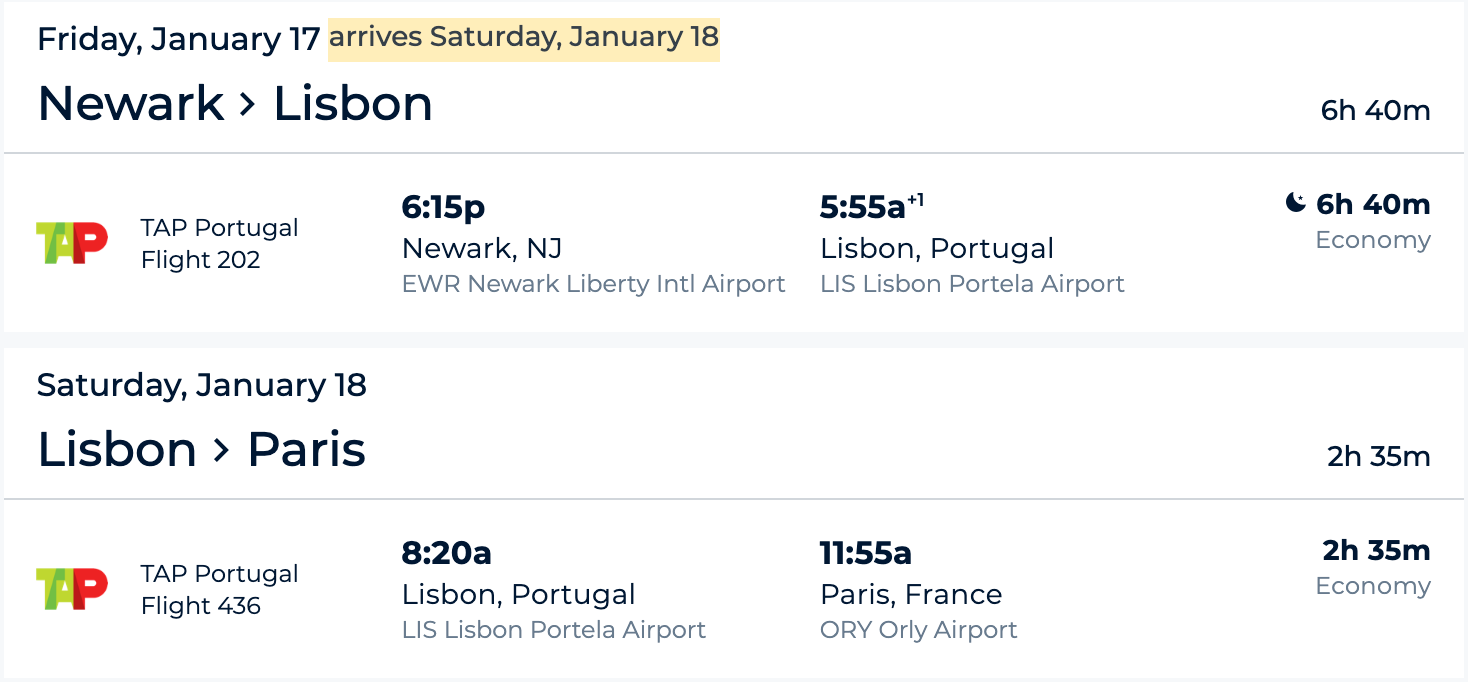Click the 8:20a Lisbon departure time
Screen dimensions: 1468x682
(446, 553)
